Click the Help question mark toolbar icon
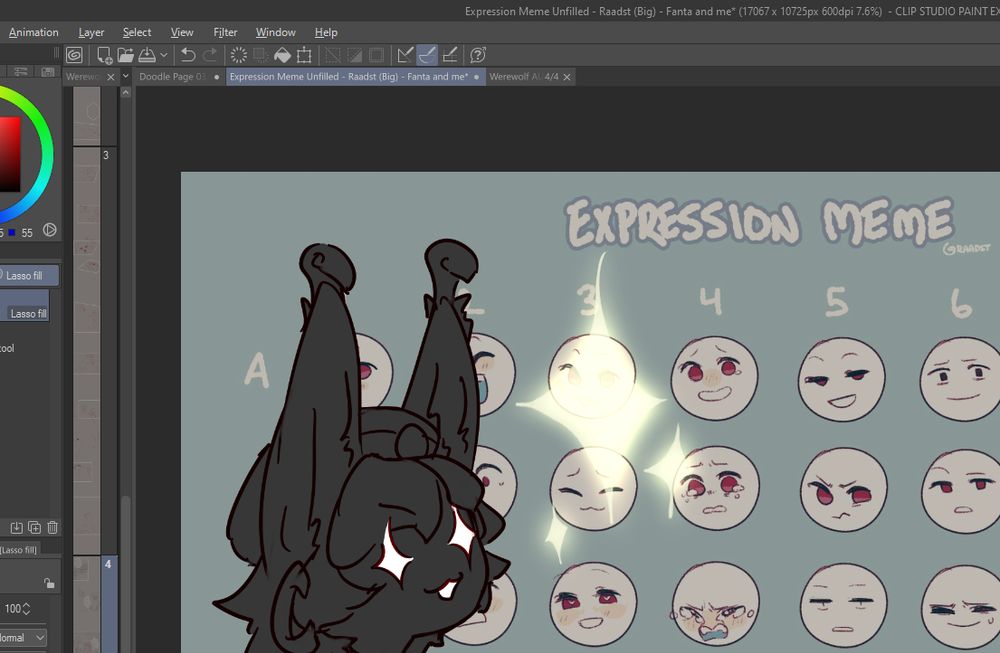Image resolution: width=1000 pixels, height=653 pixels. pyautogui.click(x=476, y=54)
